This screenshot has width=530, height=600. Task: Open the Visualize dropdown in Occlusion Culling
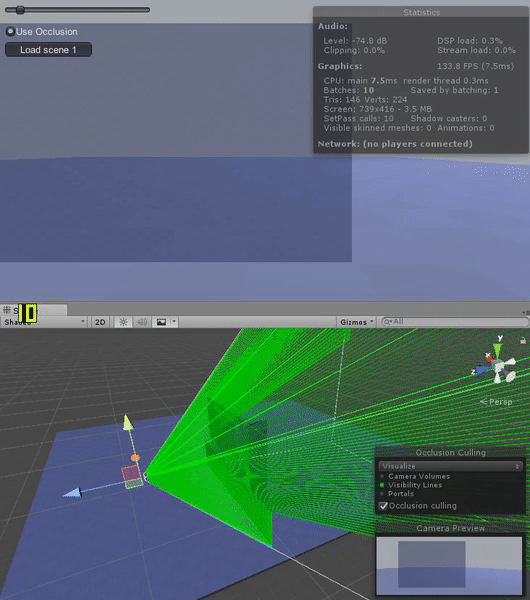[450, 466]
